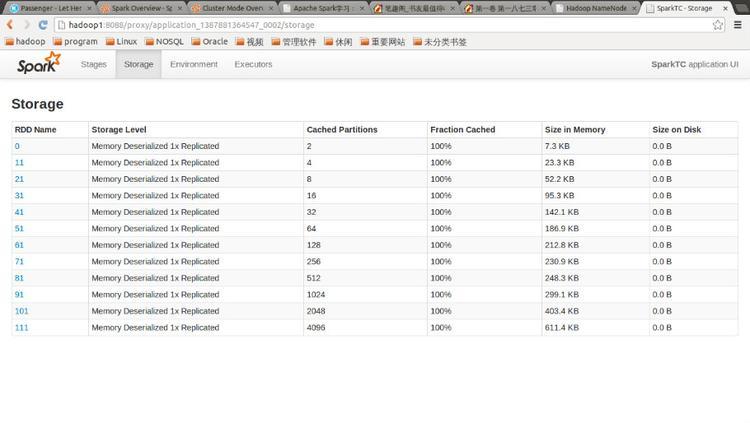Select the Spark Overview browser tab
Image resolution: width=750 pixels, height=423 pixels.
click(140, 8)
